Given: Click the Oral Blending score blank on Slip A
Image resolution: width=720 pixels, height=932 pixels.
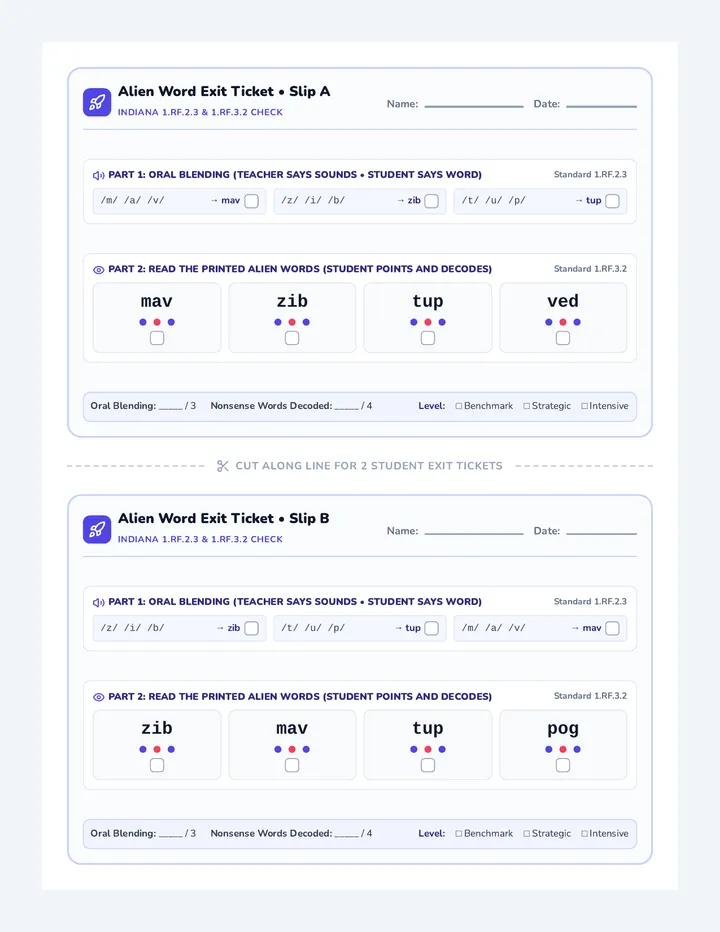Looking at the screenshot, I should (171, 407).
